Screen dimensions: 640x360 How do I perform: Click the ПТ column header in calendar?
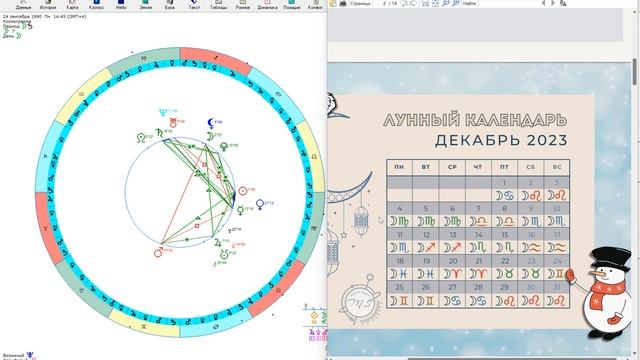click(x=504, y=167)
